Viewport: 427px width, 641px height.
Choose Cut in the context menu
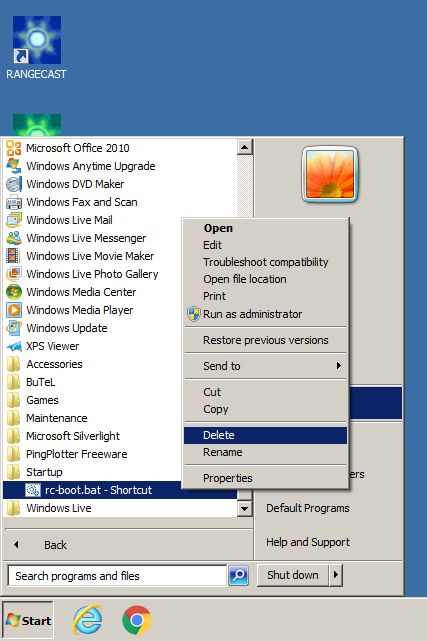point(265,392)
